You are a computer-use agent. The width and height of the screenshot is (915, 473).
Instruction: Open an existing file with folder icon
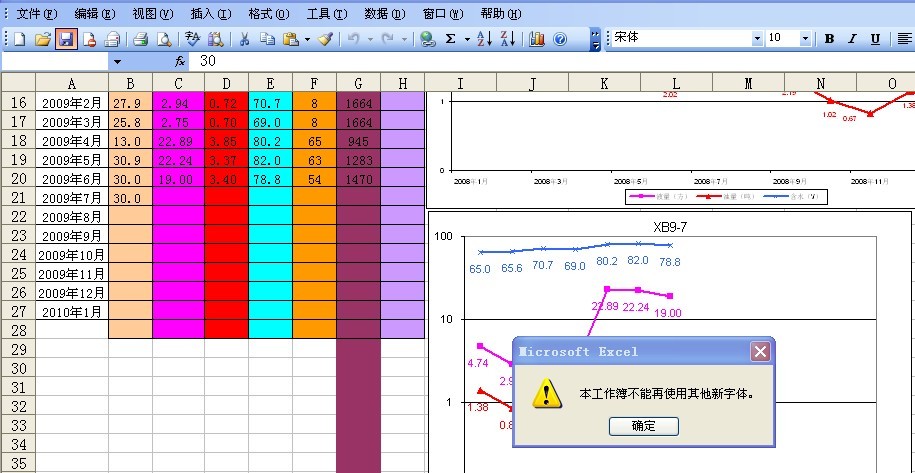coord(43,39)
